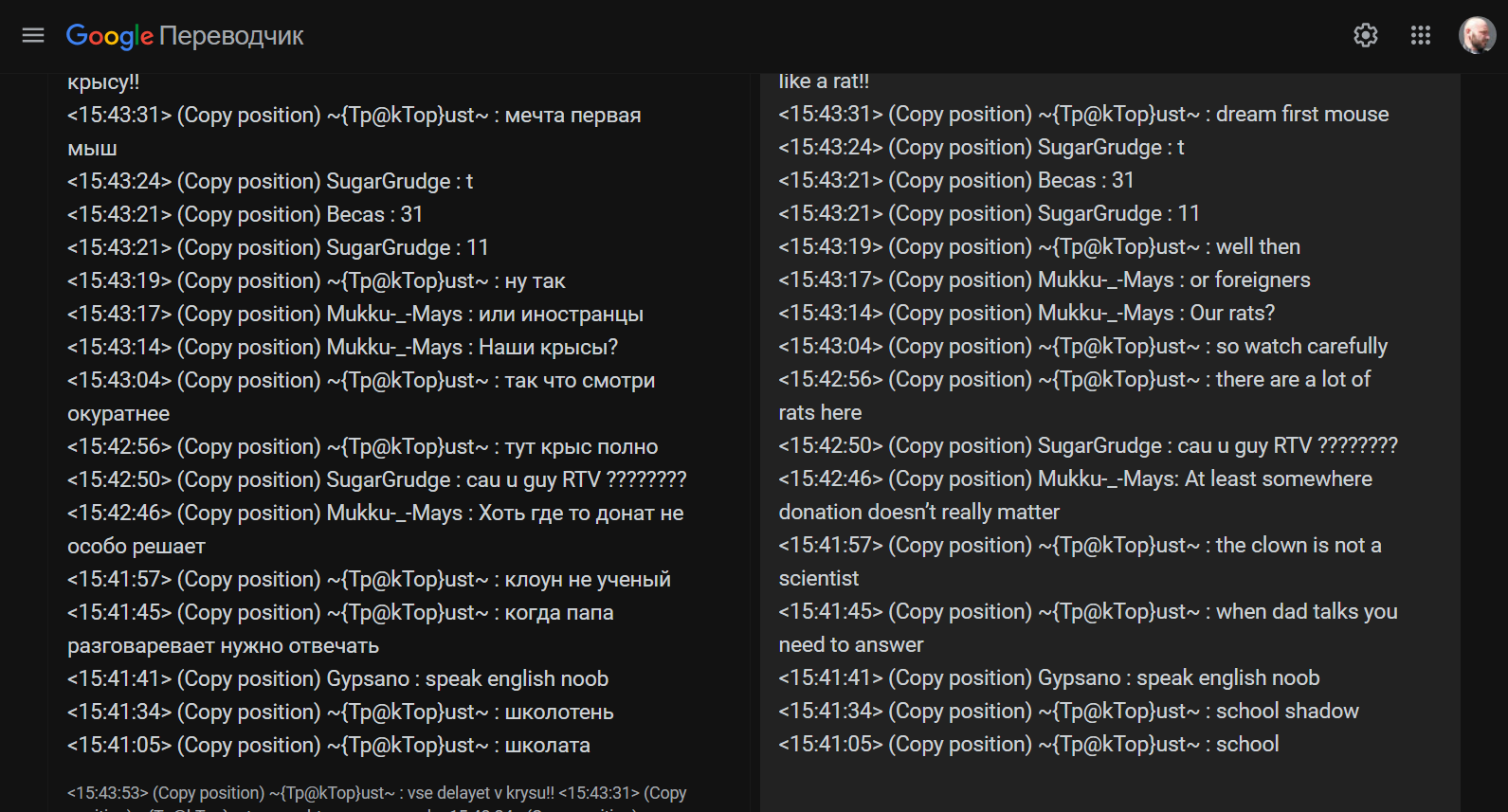The height and width of the screenshot is (812, 1508).
Task: Click translated line 'so watch carefully'
Action: tap(1300, 346)
